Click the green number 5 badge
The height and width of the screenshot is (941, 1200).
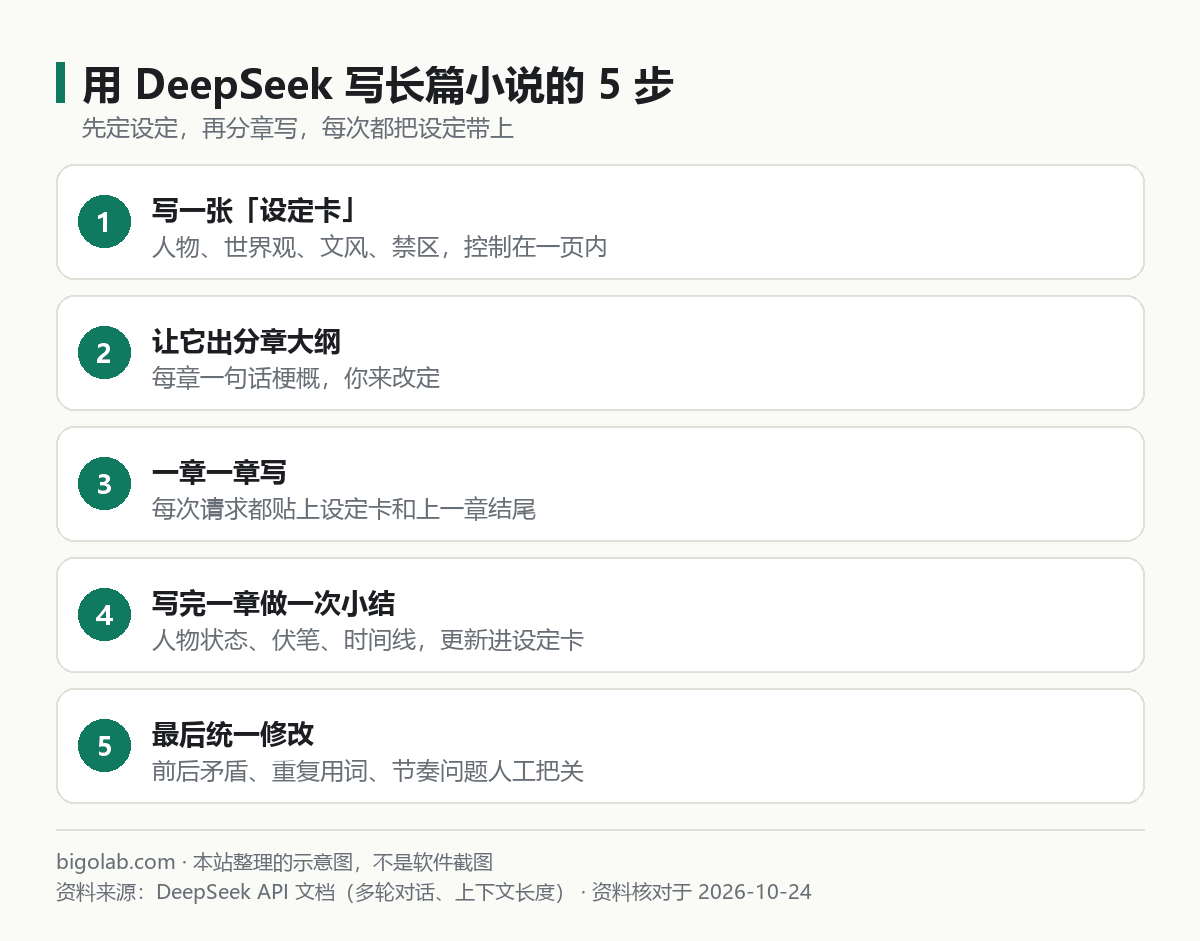coord(104,746)
